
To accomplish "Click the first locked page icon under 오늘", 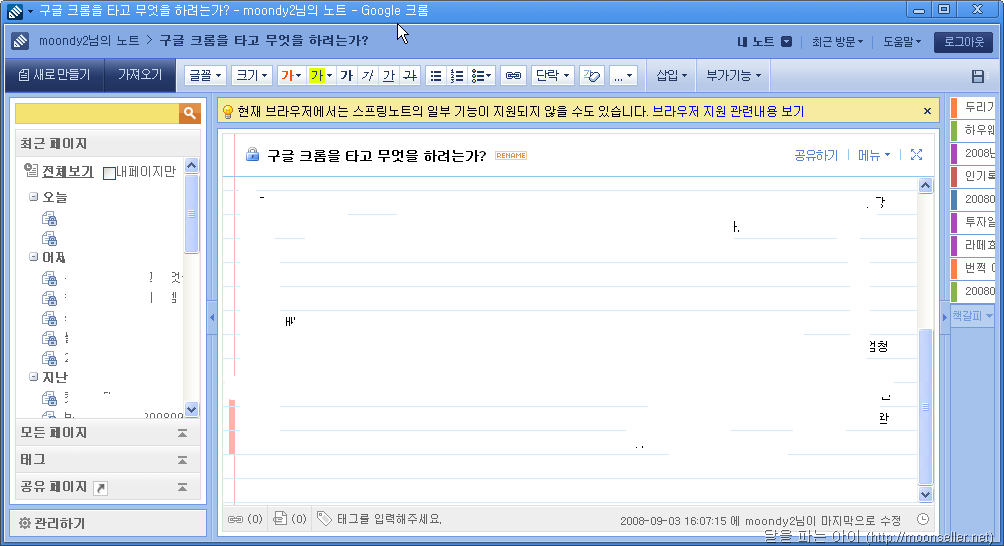I will pos(49,219).
